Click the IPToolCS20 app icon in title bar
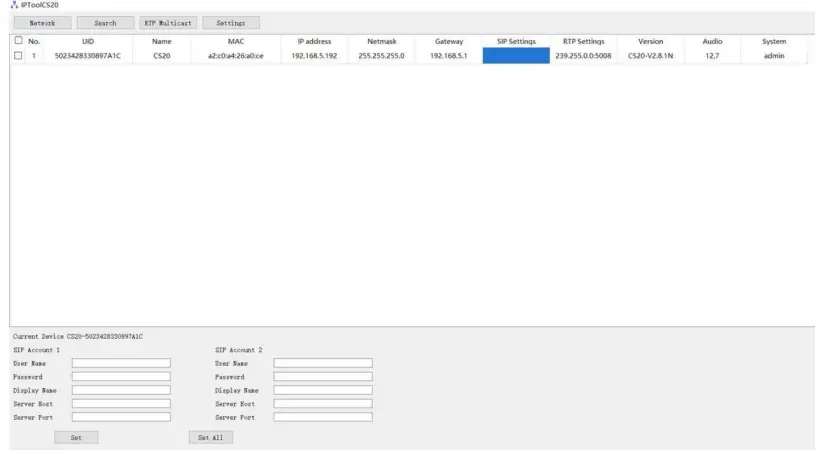Viewport: 818px width, 454px height. 14,5
